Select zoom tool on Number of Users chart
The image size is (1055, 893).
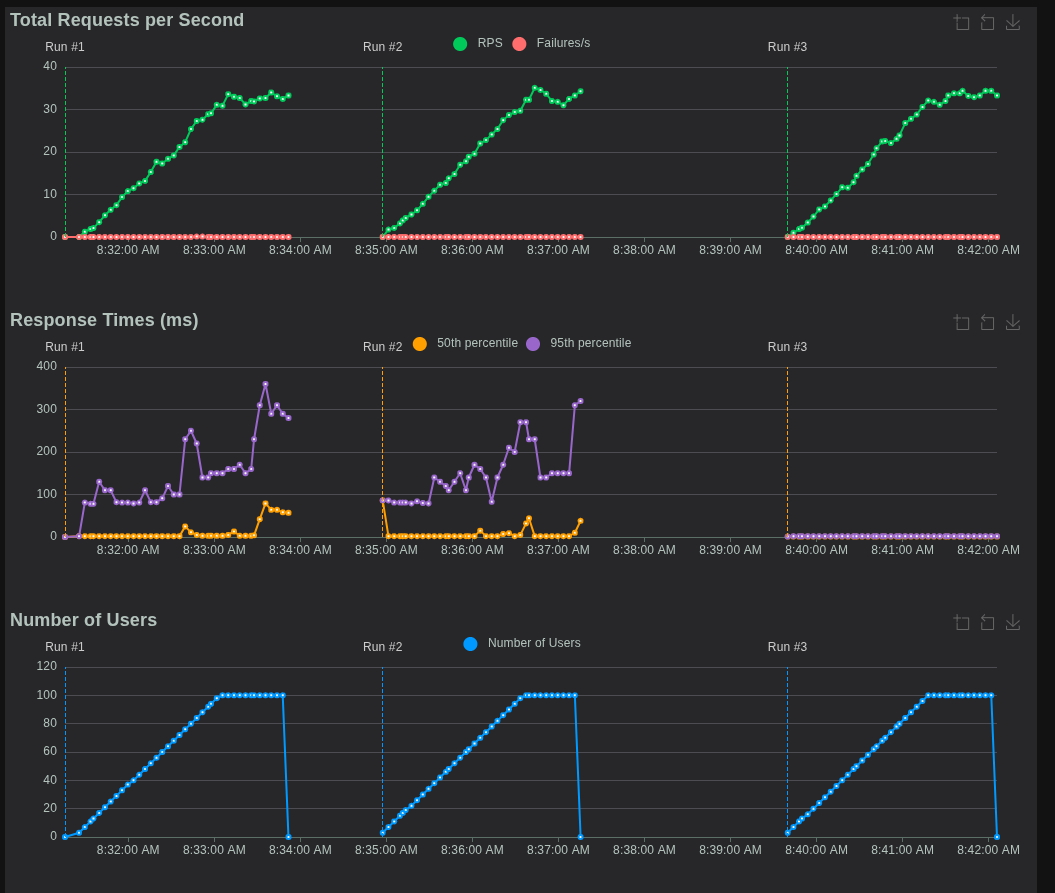(961, 622)
